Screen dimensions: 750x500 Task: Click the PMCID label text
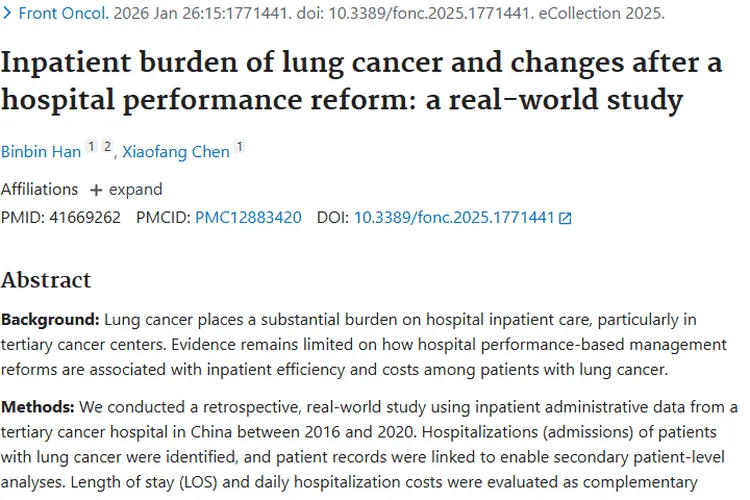point(163,217)
